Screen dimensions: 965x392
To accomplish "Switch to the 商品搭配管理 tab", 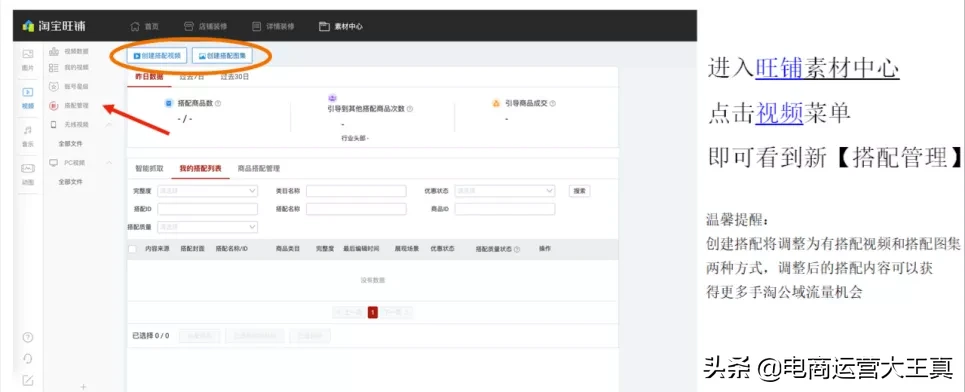I will coord(258,168).
